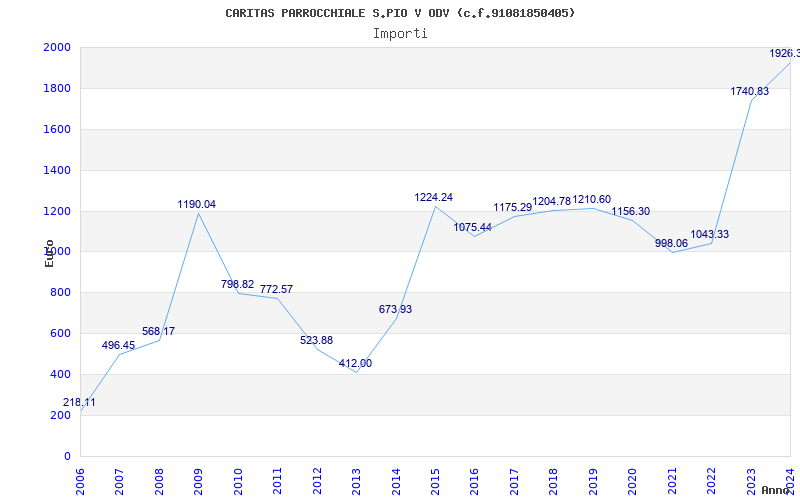Click the Importi subtitle
800x500 pixels.
coord(400,34)
